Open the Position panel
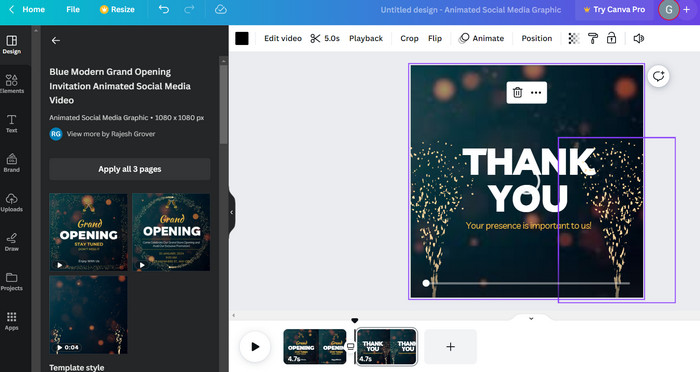The width and height of the screenshot is (700, 372). point(537,38)
